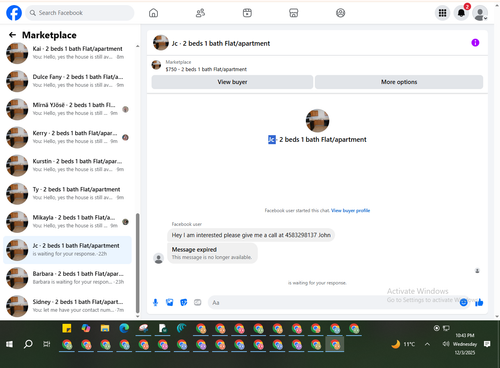Click the large listing photo in chat center
Viewport: 500px width, 368px height.
(317, 120)
